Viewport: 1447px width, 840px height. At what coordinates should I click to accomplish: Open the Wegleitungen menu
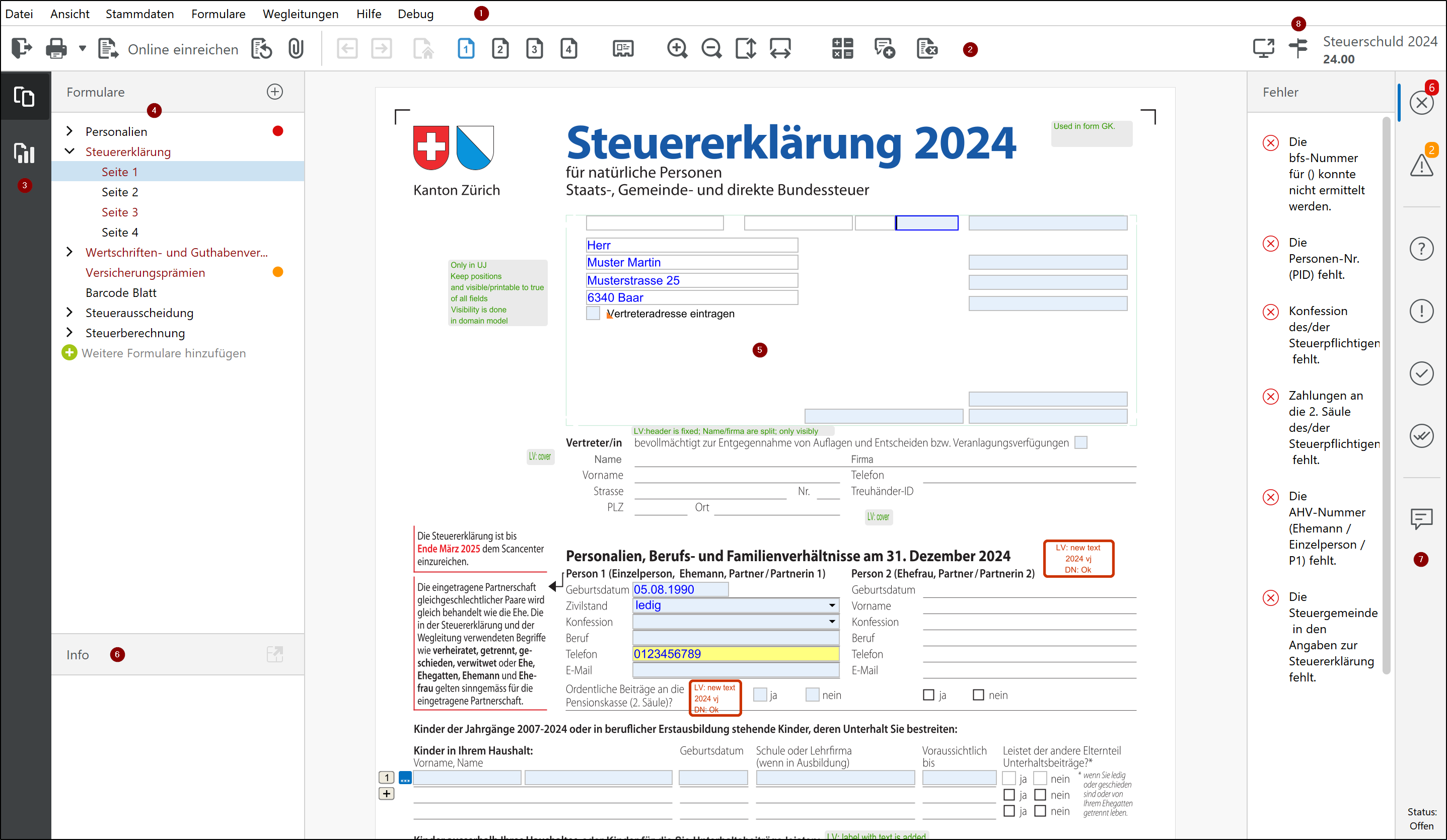[x=300, y=14]
